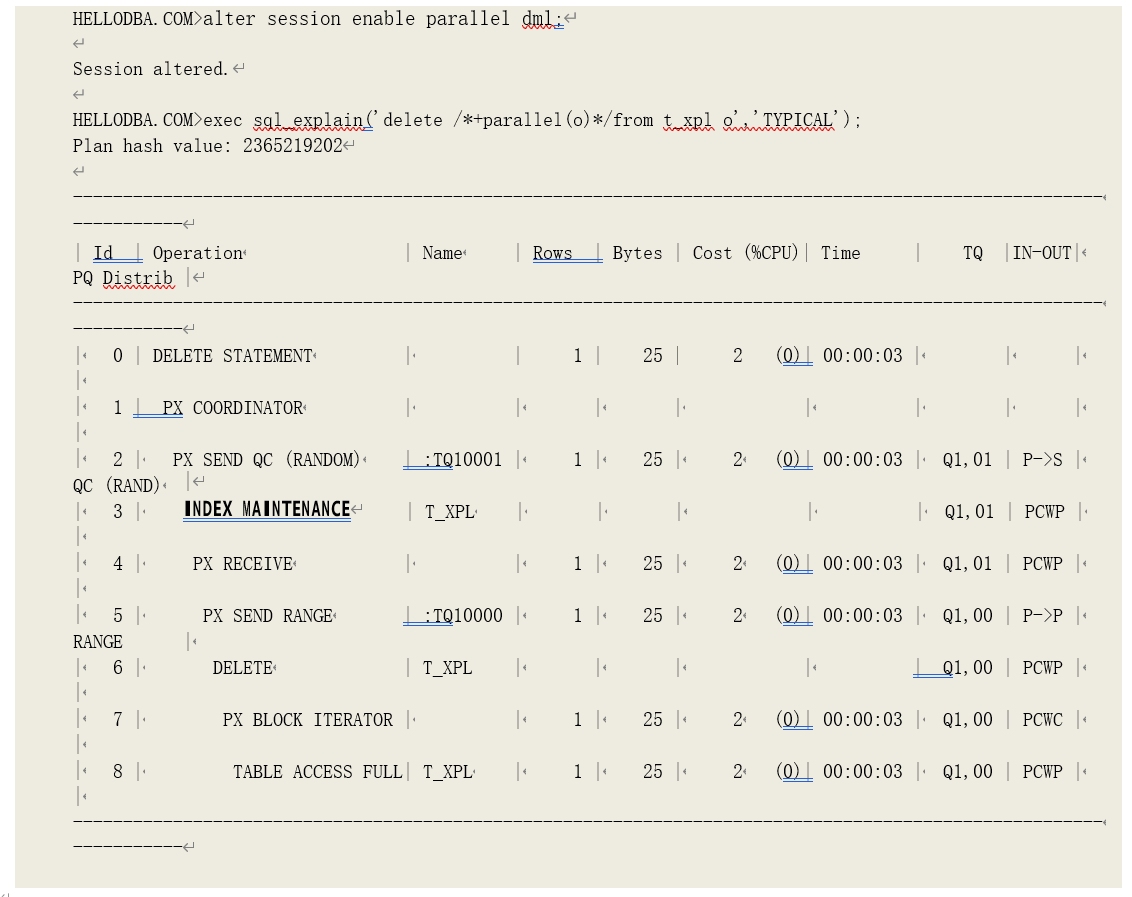The image size is (1132, 897).
Task: Click the 'TQ' column header
Action: click(x=972, y=253)
